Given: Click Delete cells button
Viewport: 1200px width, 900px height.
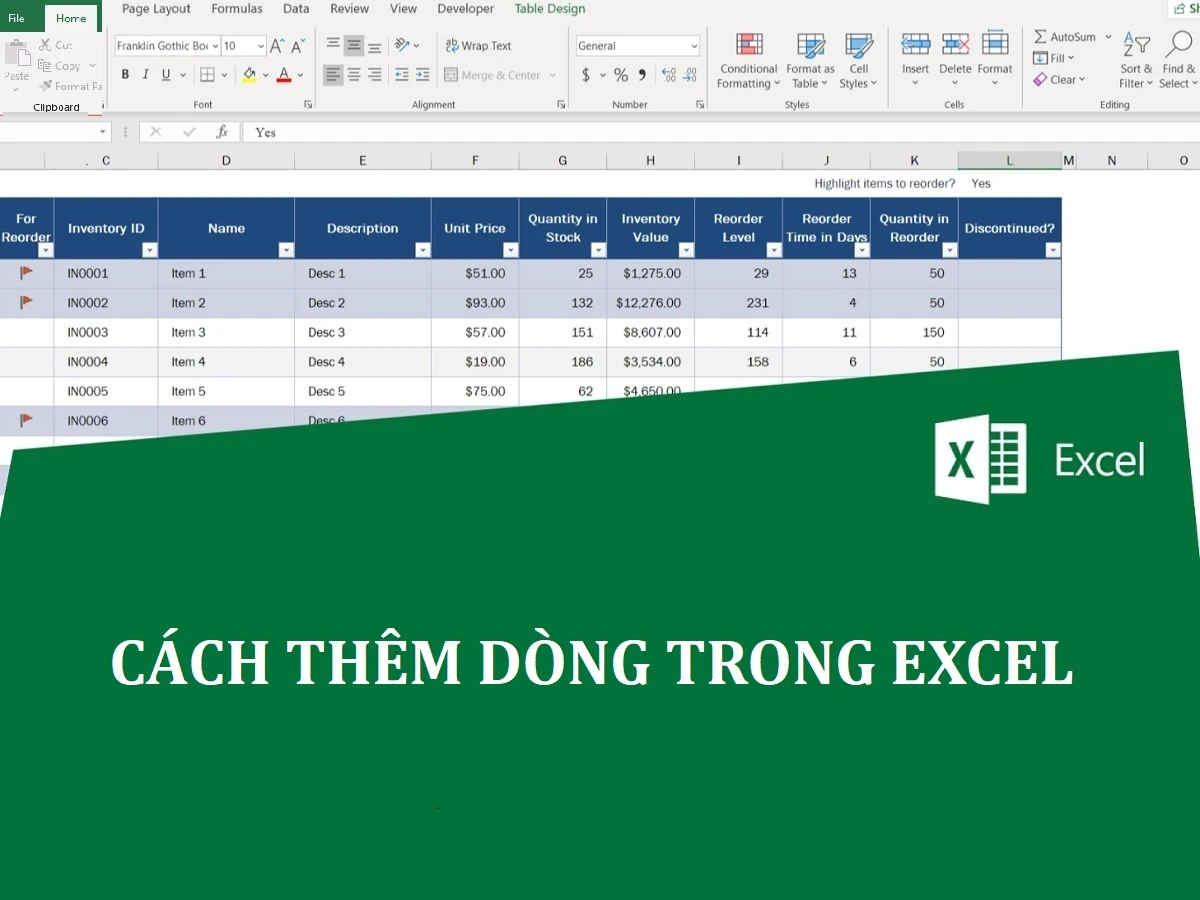Looking at the screenshot, I should [955, 61].
